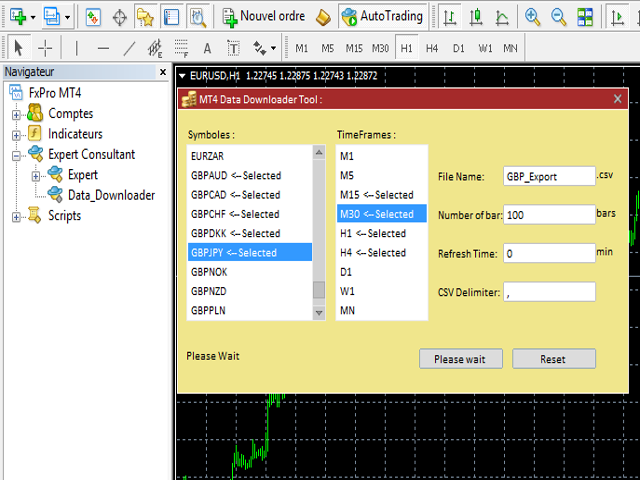Select vertical line drawing tool
Image resolution: width=640 pixels, height=480 pixels.
[76, 48]
